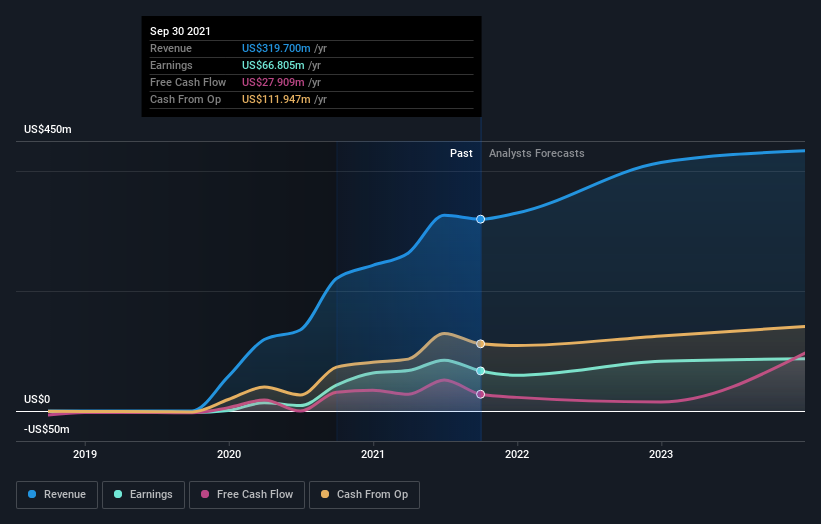The image size is (821, 524).
Task: Click the 2022 x-axis label
Action: coord(517,454)
